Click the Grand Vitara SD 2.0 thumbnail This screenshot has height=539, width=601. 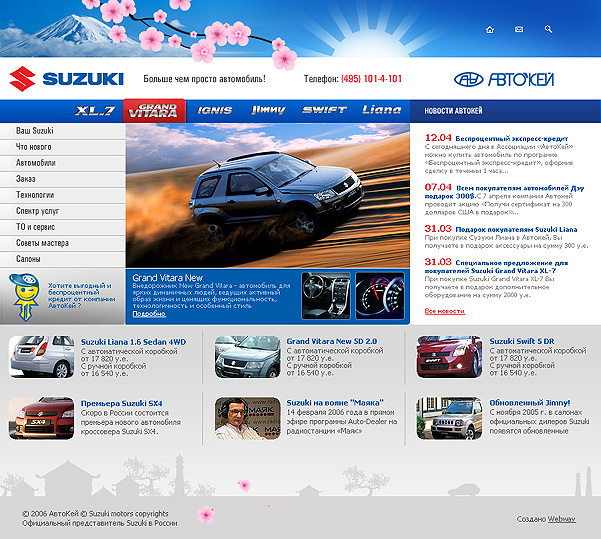248,357
